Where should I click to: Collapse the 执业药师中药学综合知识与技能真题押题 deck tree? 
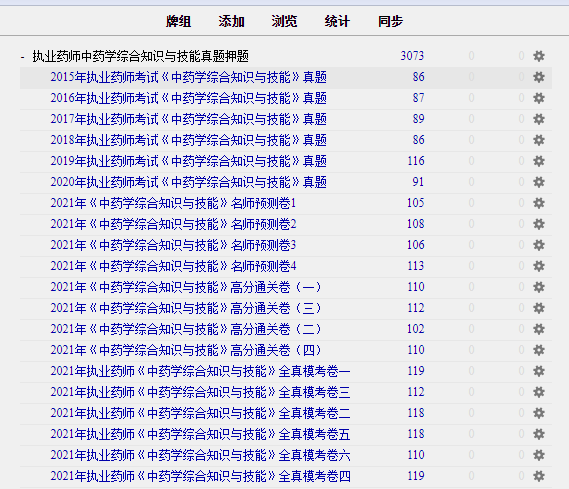(22, 57)
